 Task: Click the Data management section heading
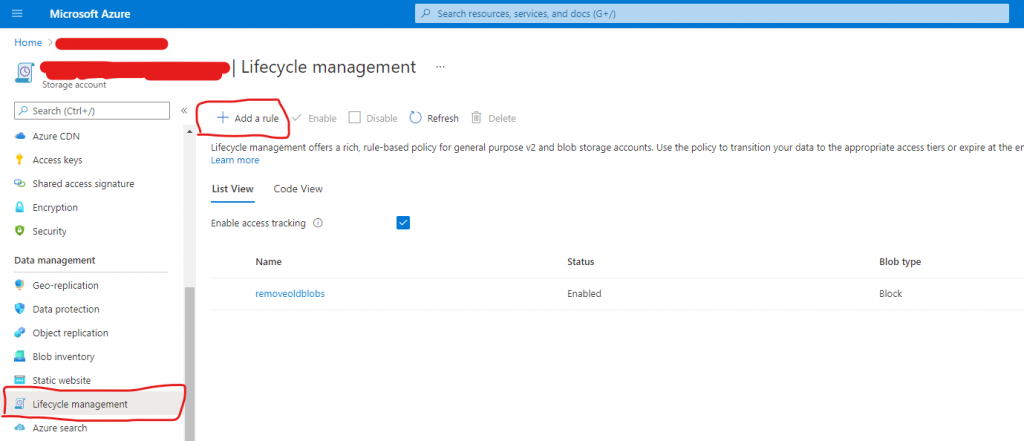pyautogui.click(x=55, y=260)
